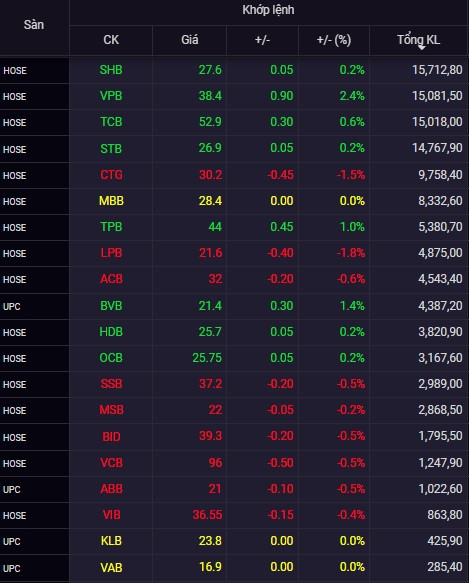This screenshot has height=583, width=469.
Task: Select the Sàn column header
Action: pos(34,25)
